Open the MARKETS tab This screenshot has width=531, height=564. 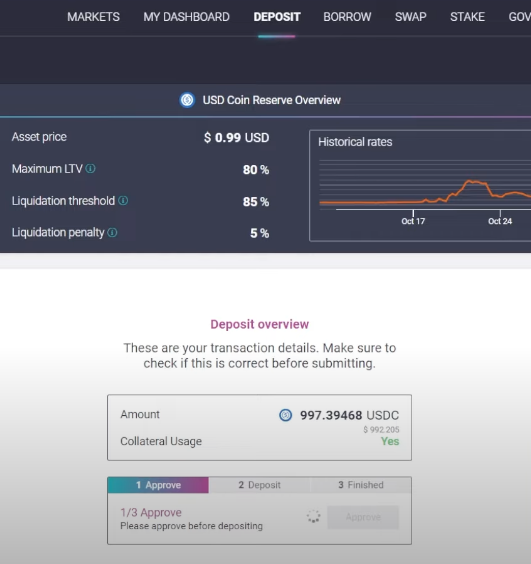(93, 17)
